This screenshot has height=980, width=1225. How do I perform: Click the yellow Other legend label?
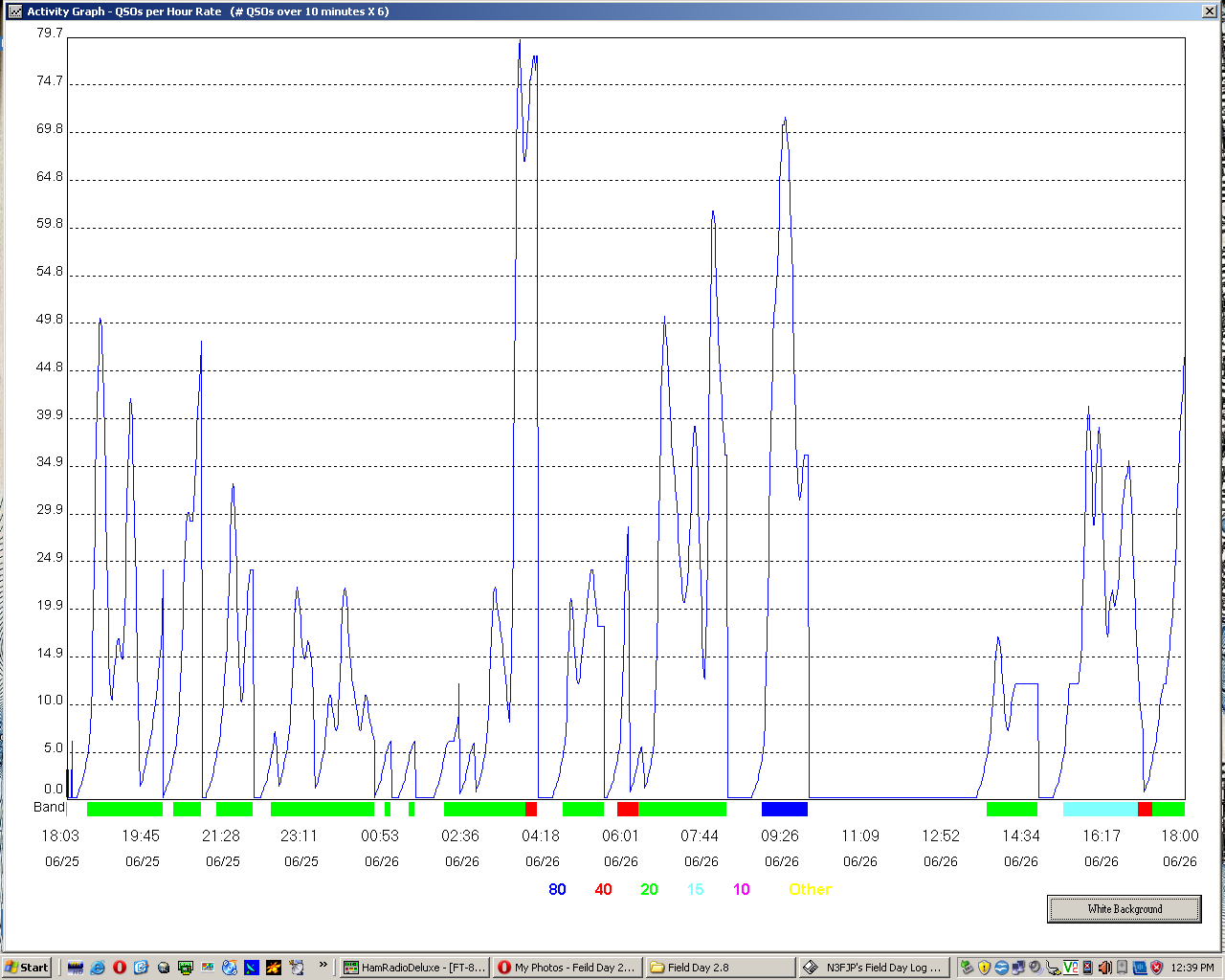[810, 889]
